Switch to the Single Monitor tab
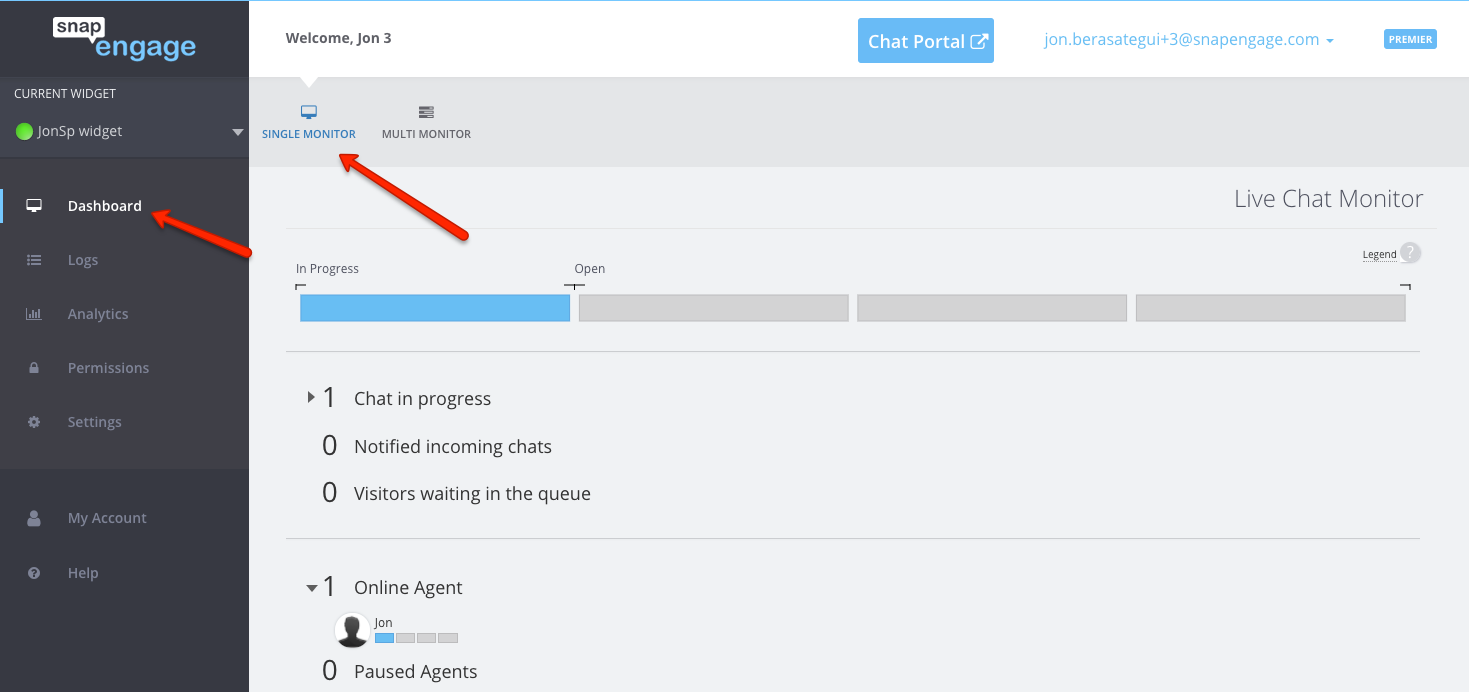 click(309, 122)
